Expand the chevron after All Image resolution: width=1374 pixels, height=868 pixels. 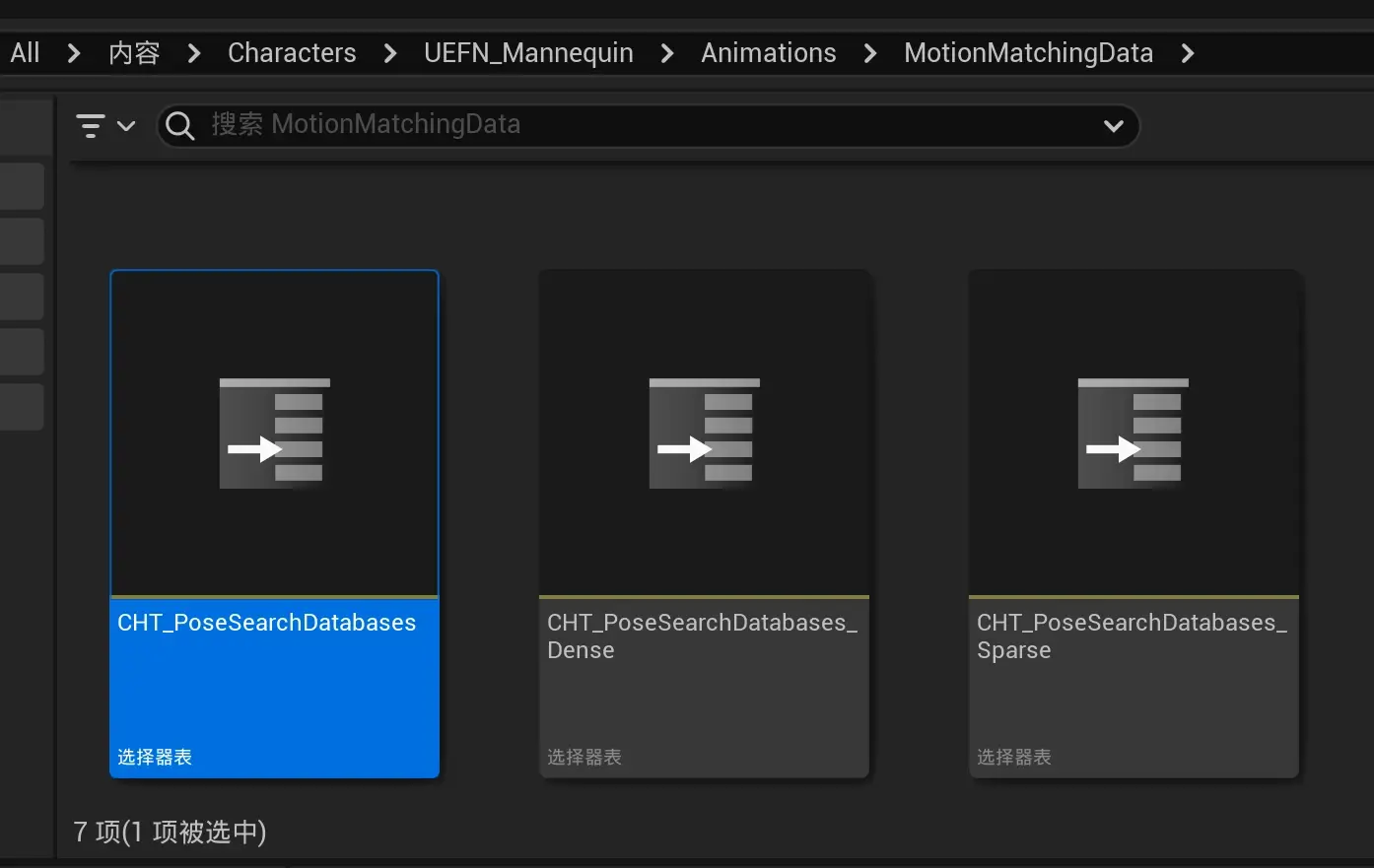pyautogui.click(x=74, y=53)
